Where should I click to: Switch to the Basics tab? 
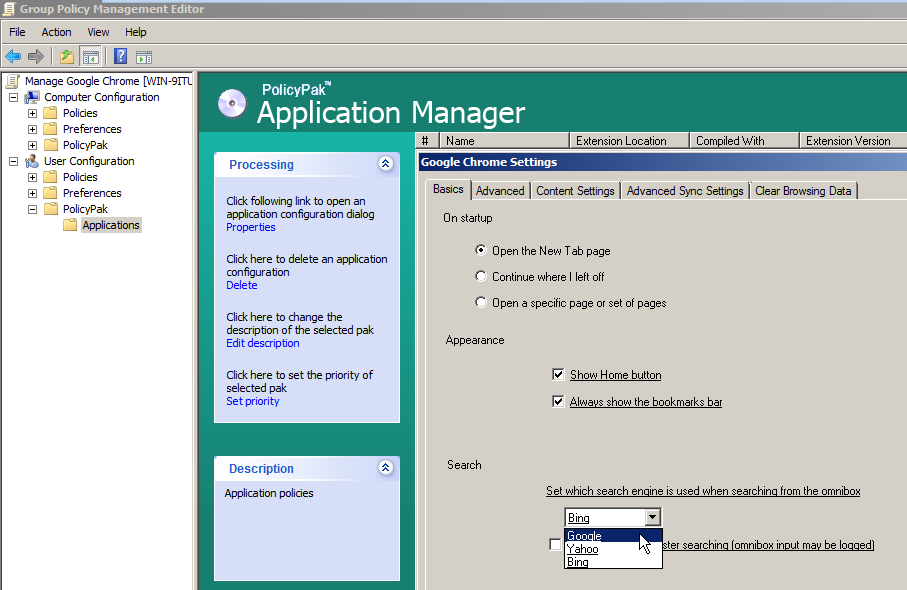point(448,189)
